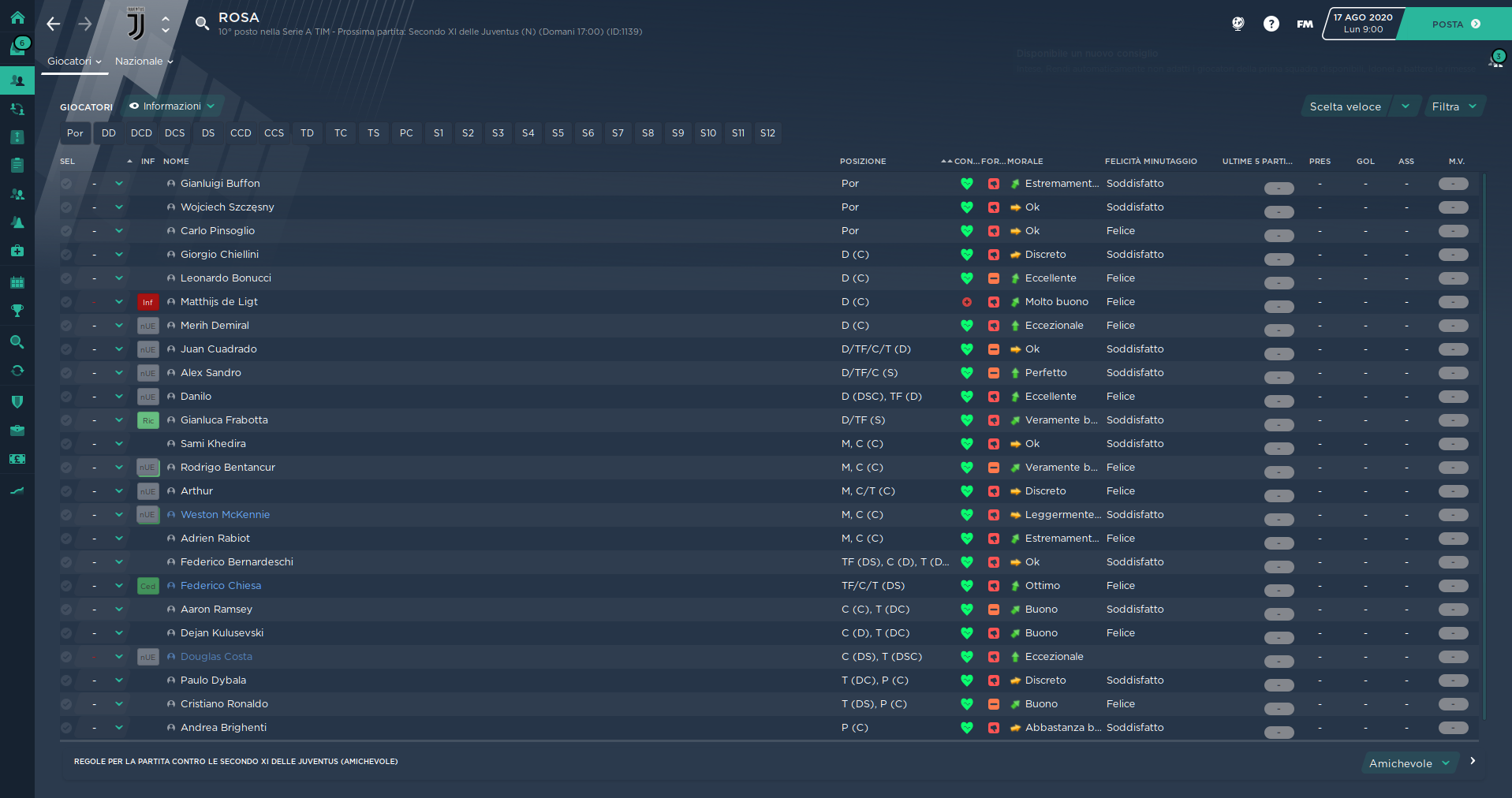Toggle selection circle for Paulo Dybala
The height and width of the screenshot is (798, 1512).
[66, 681]
